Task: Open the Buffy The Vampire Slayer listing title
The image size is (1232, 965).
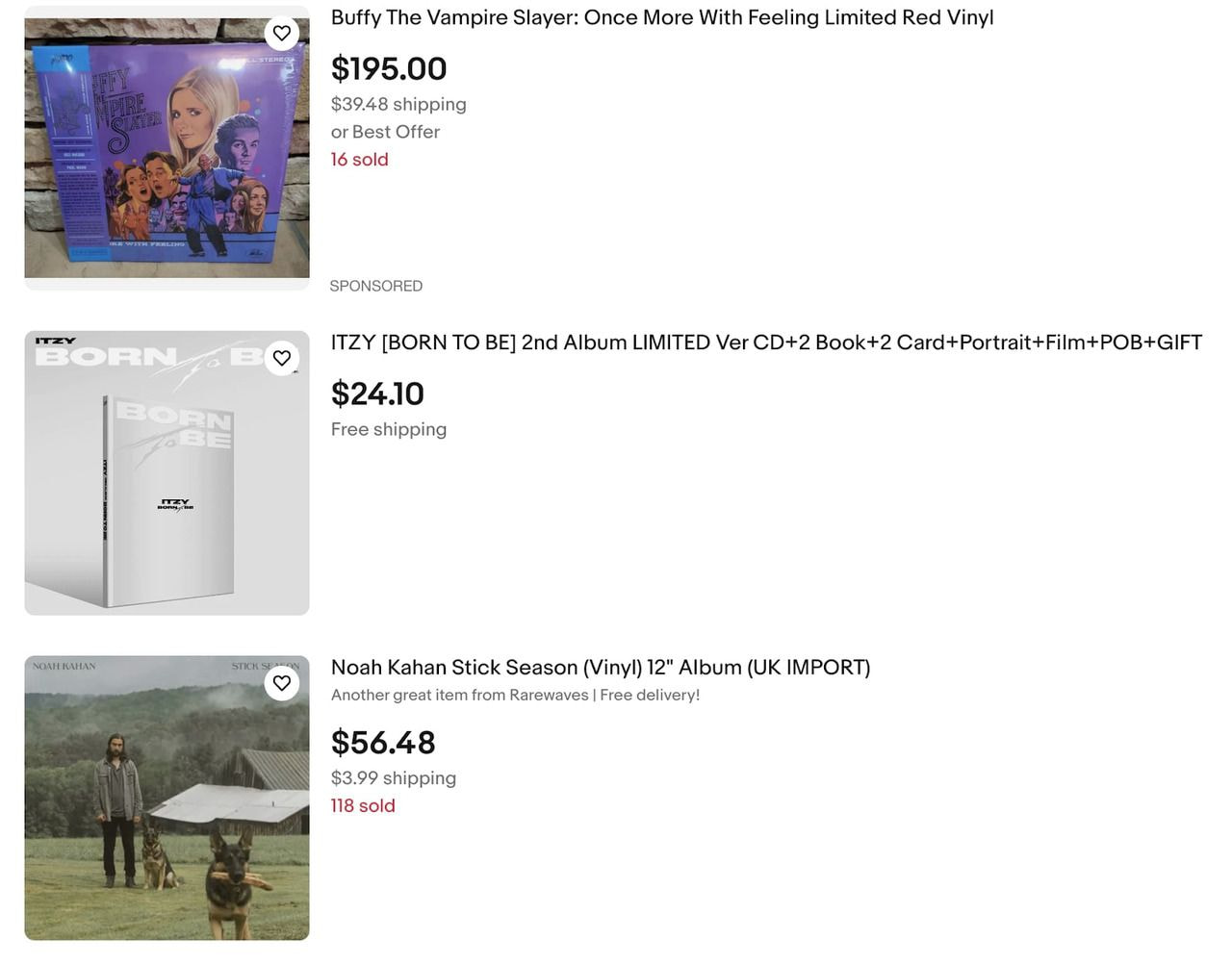Action: [x=662, y=17]
